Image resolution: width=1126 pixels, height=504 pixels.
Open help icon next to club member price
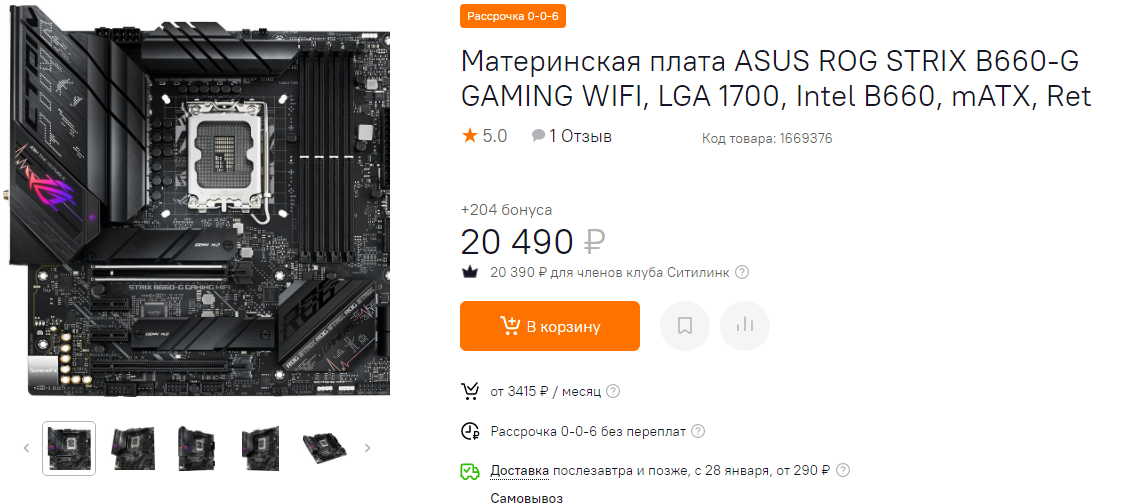pyautogui.click(x=743, y=273)
